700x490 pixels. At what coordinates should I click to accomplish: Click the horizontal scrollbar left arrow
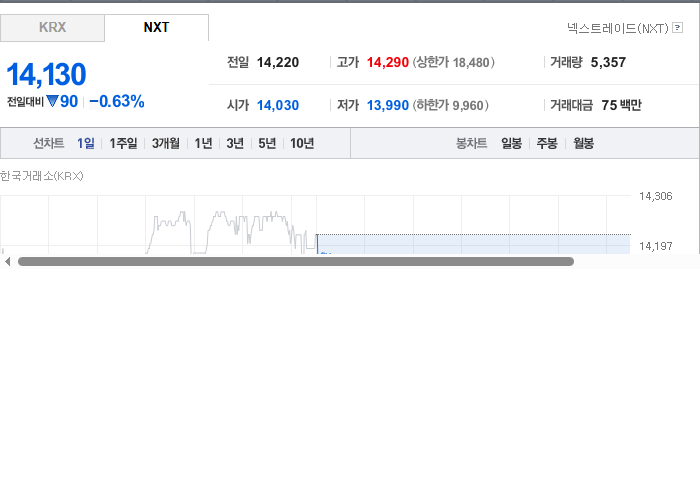(7, 262)
